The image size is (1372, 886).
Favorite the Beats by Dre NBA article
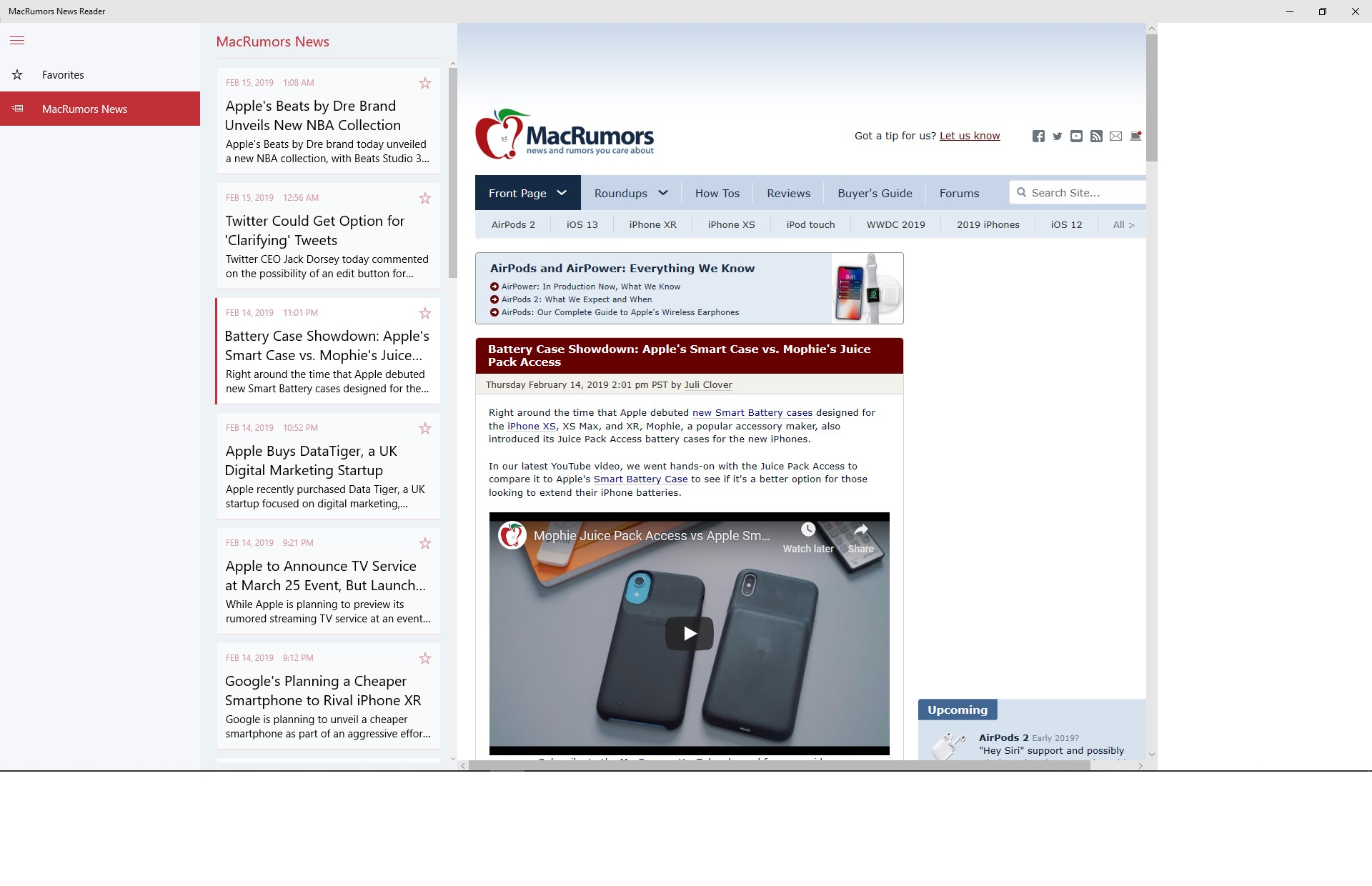pos(425,83)
